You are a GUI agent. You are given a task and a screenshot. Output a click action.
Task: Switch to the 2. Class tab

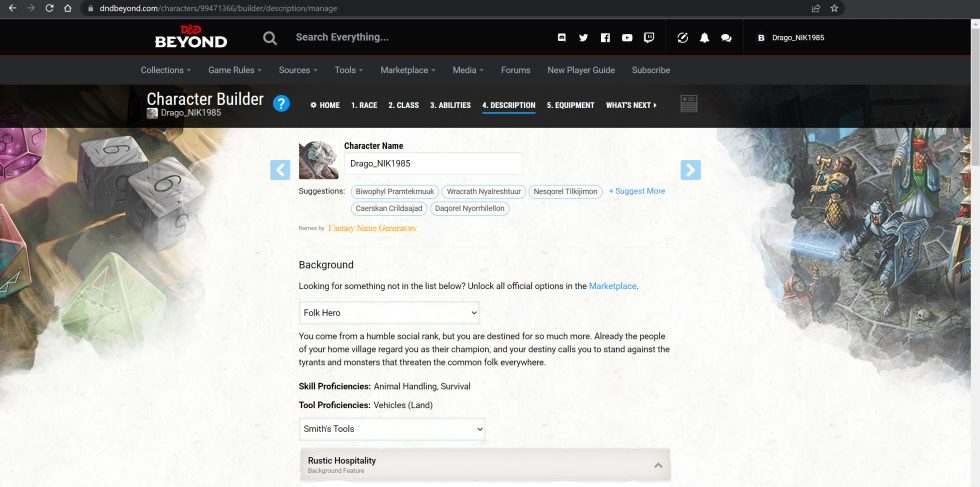coord(404,105)
